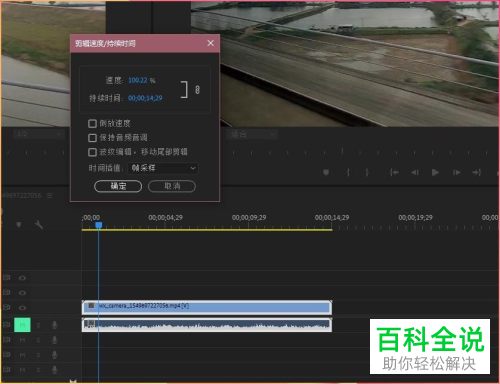Click 取消 to cancel the dialog
The height and width of the screenshot is (384, 500).
pyautogui.click(x=172, y=186)
